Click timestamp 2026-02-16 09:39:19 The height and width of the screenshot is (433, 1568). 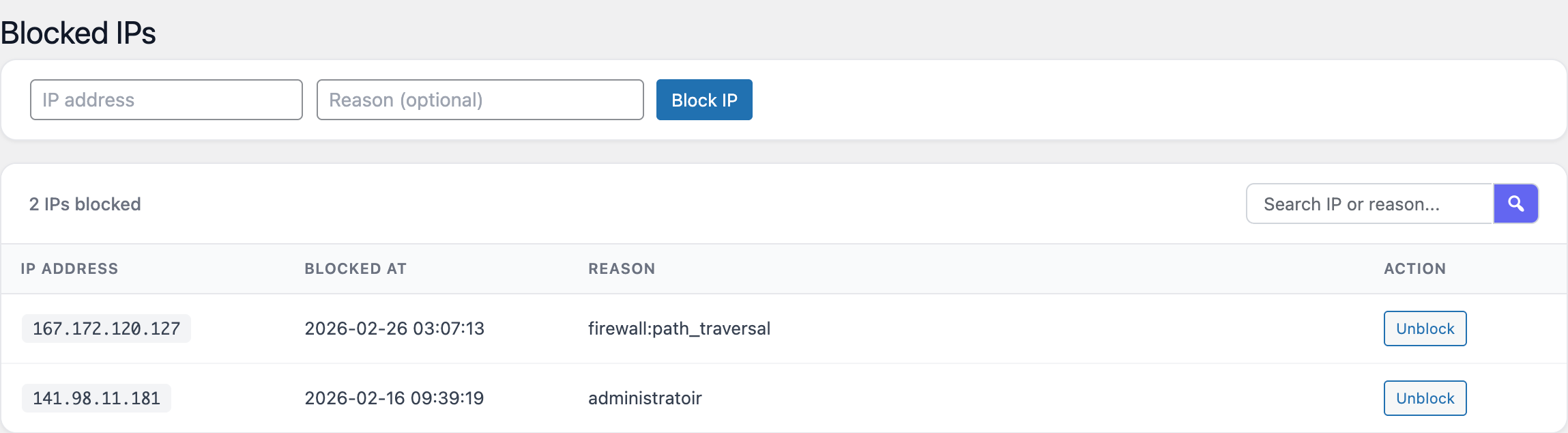[394, 398]
